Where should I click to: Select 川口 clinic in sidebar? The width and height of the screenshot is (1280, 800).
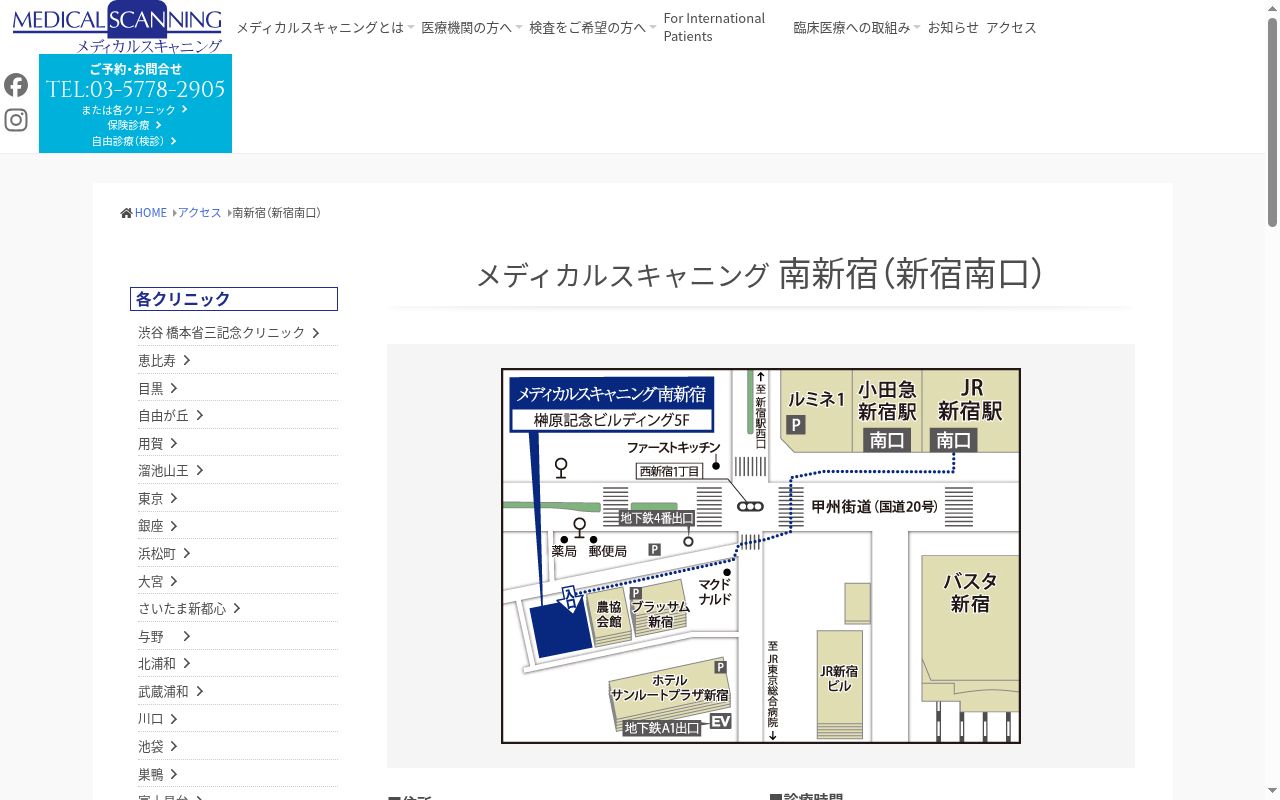point(238,719)
